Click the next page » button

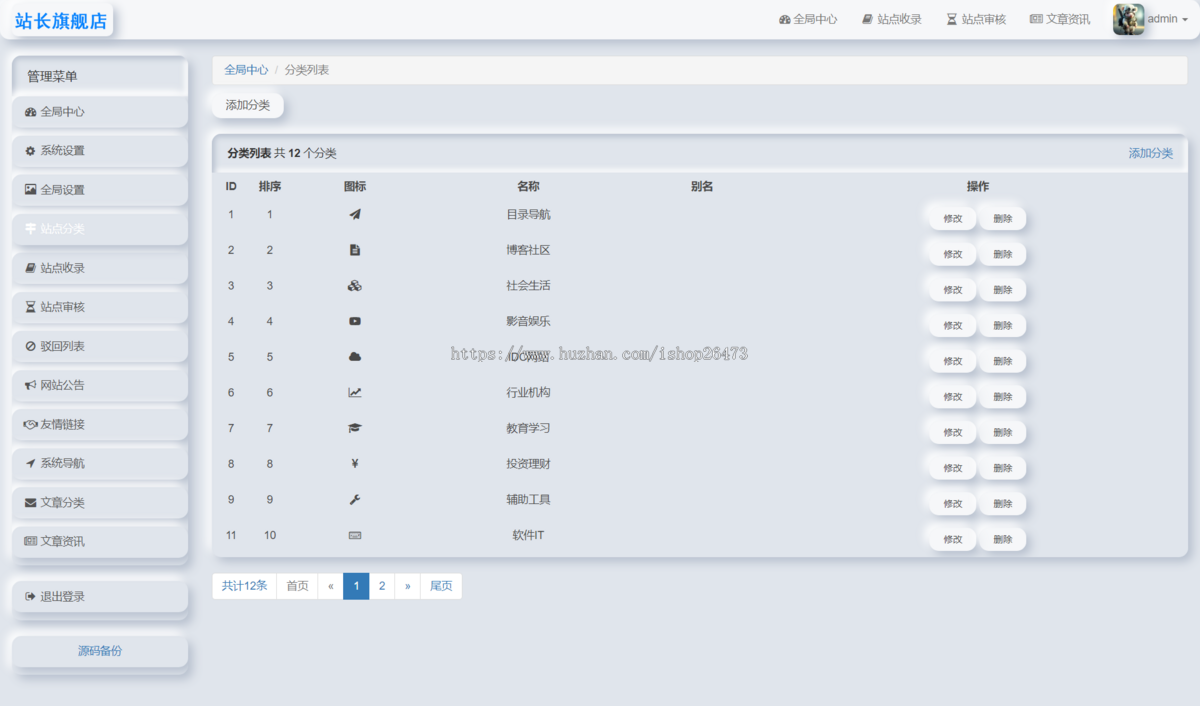407,586
